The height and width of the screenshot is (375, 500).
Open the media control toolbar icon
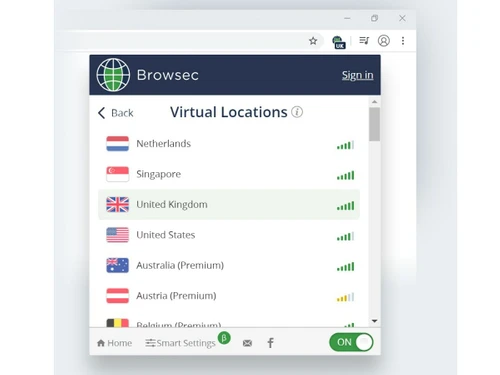click(364, 41)
